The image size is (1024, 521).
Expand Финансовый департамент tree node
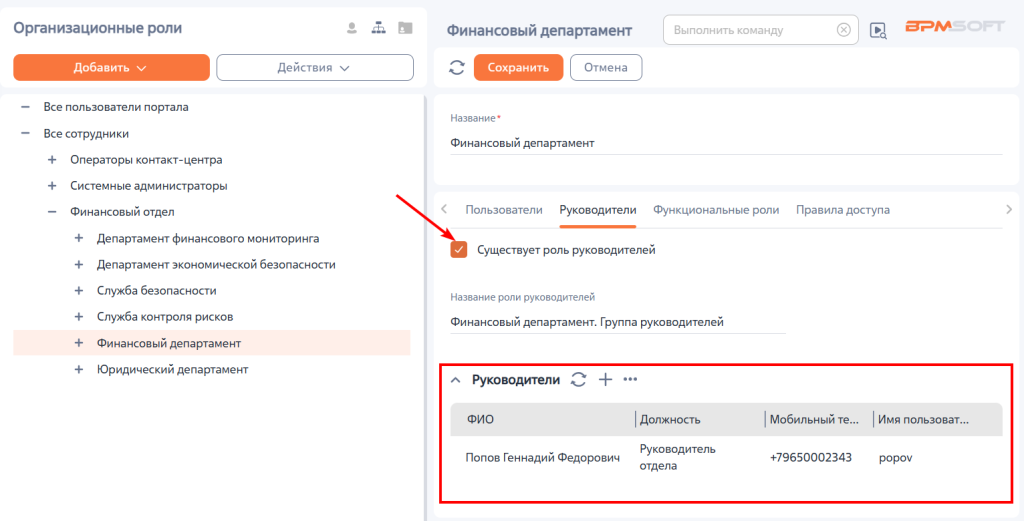click(x=79, y=343)
